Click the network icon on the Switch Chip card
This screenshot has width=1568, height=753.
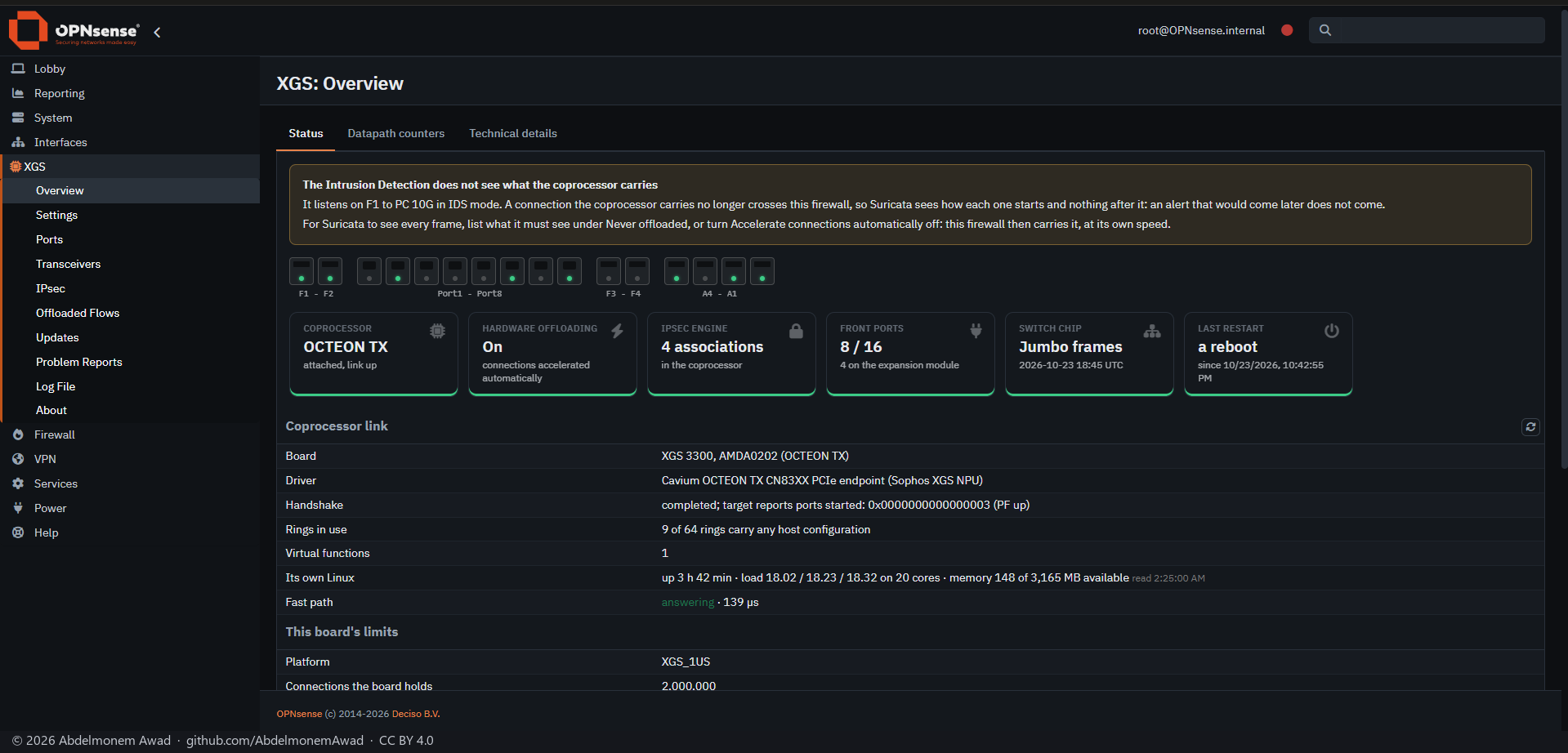(1152, 331)
